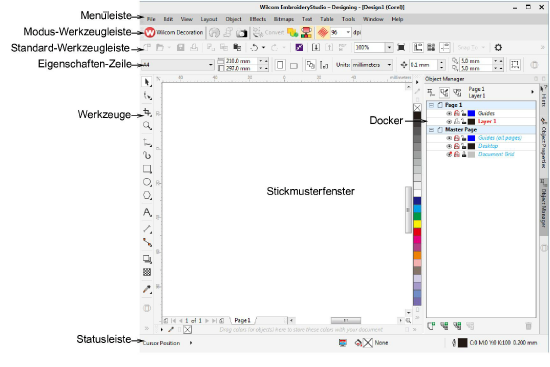
Task: Open the Object menu
Action: click(x=233, y=19)
